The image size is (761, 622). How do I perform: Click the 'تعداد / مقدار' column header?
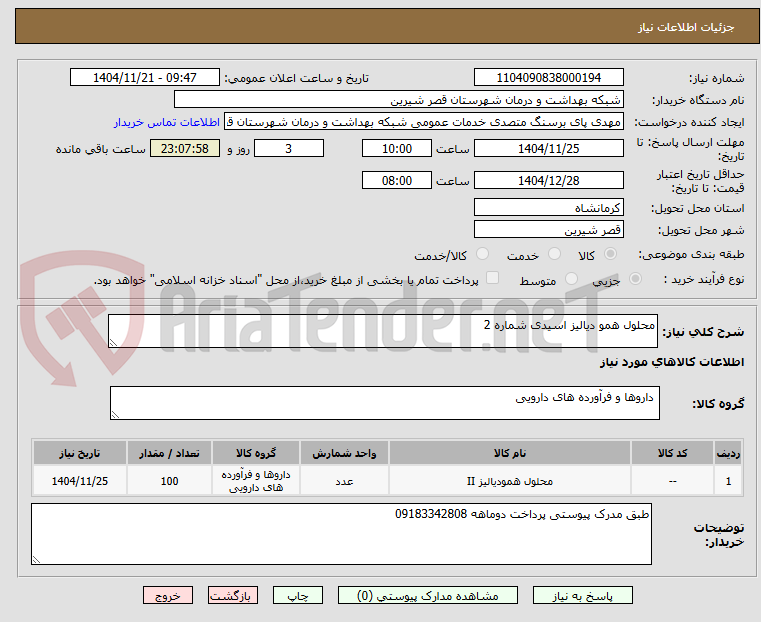click(x=169, y=453)
